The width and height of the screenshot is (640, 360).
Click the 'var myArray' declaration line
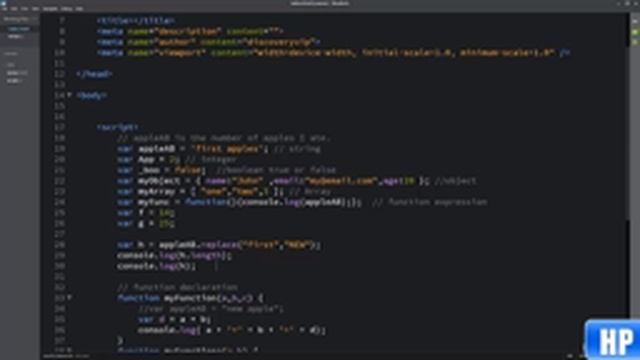[224, 191]
